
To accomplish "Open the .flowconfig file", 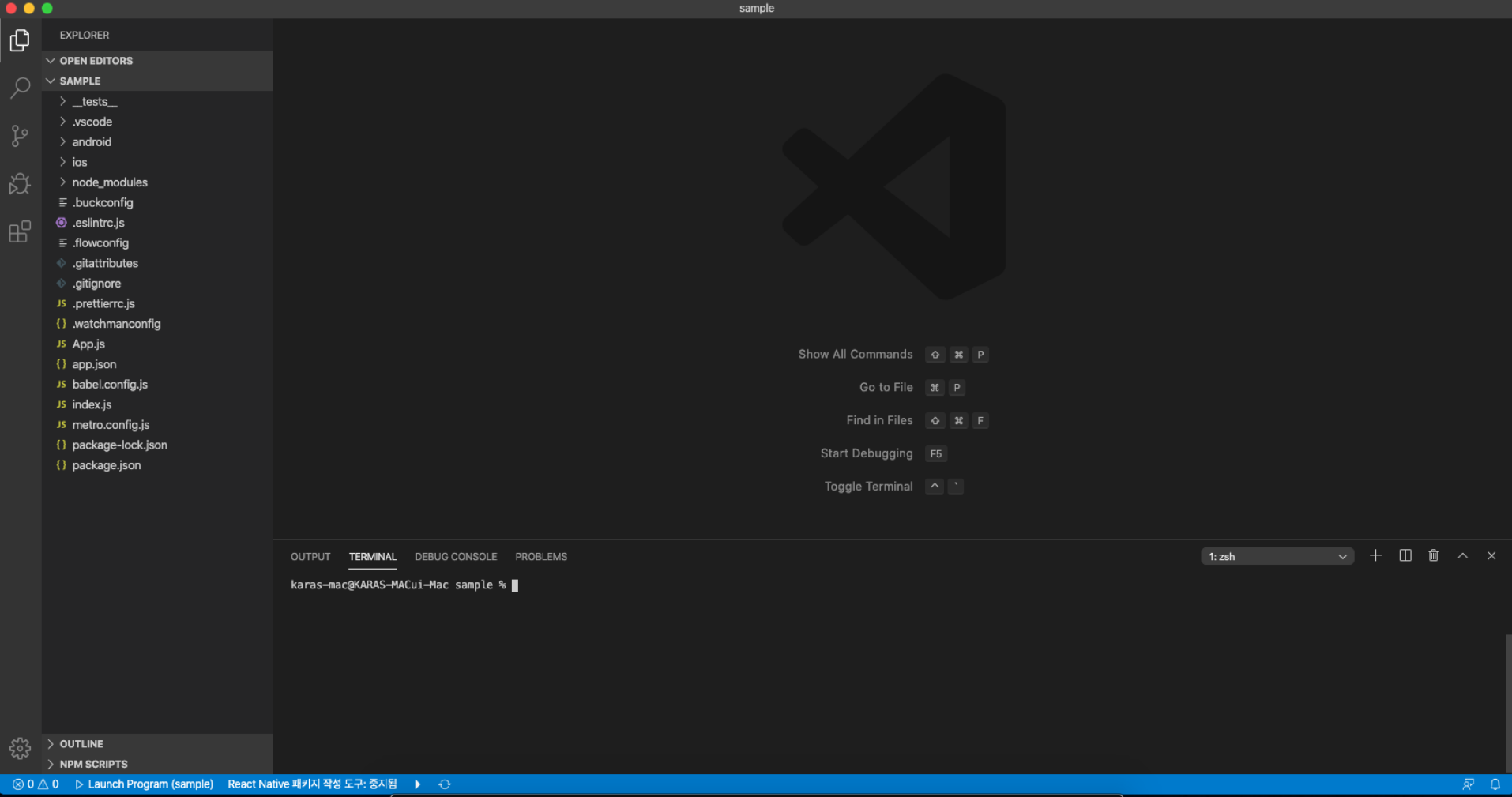I will pos(157,243).
